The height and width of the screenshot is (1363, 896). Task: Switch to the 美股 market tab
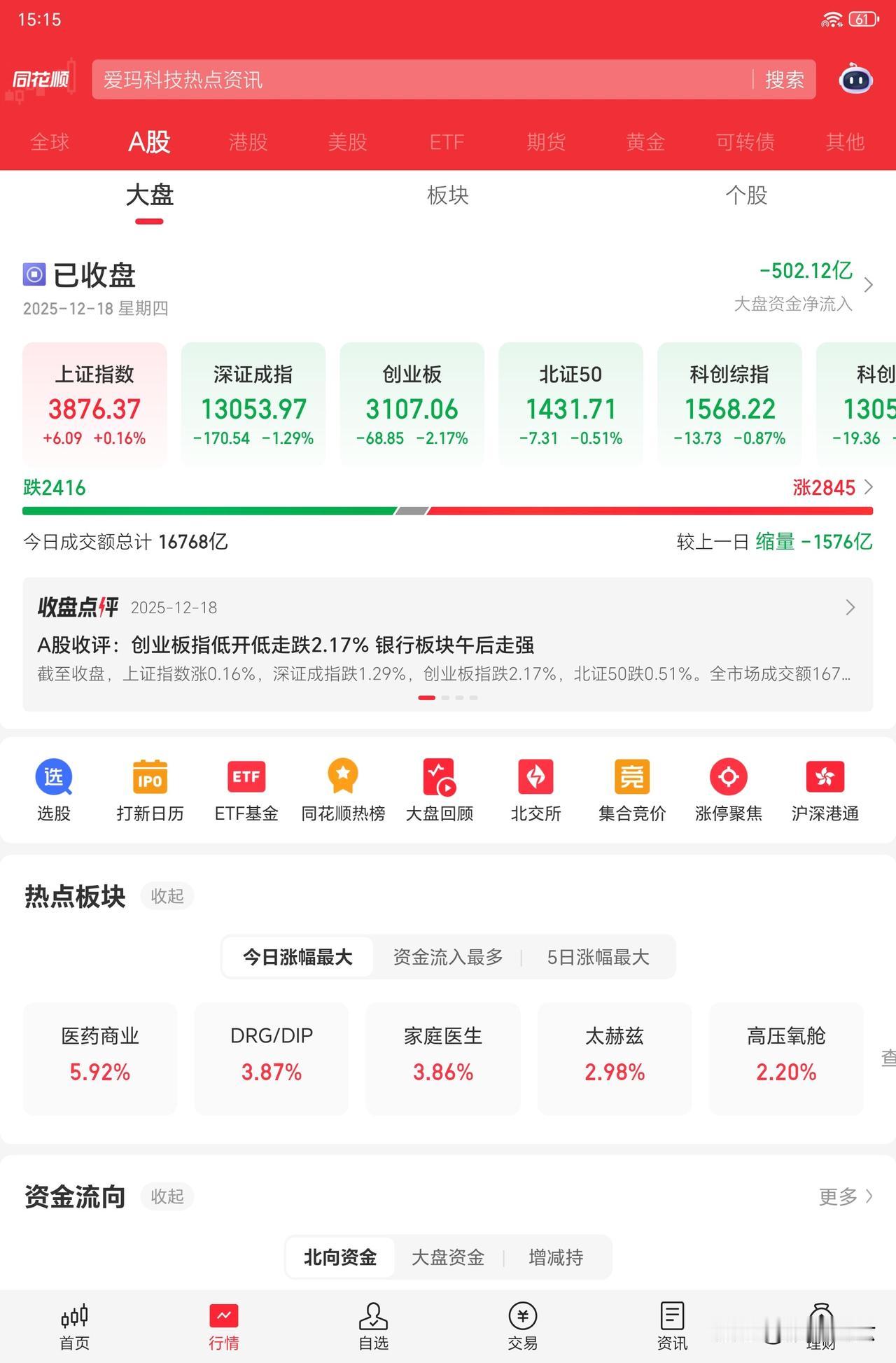click(348, 142)
